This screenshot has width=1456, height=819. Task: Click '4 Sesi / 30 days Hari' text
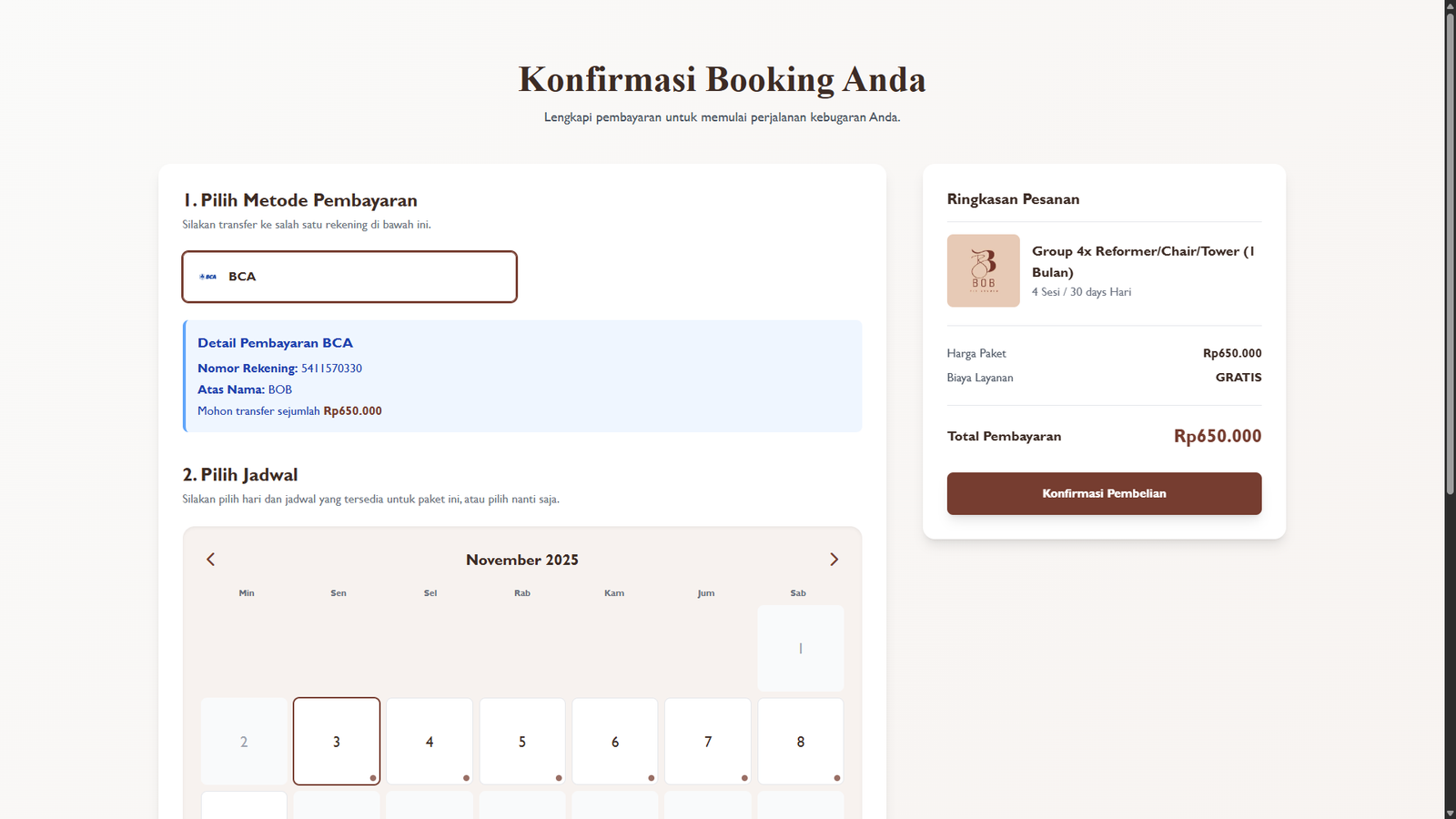1081,292
